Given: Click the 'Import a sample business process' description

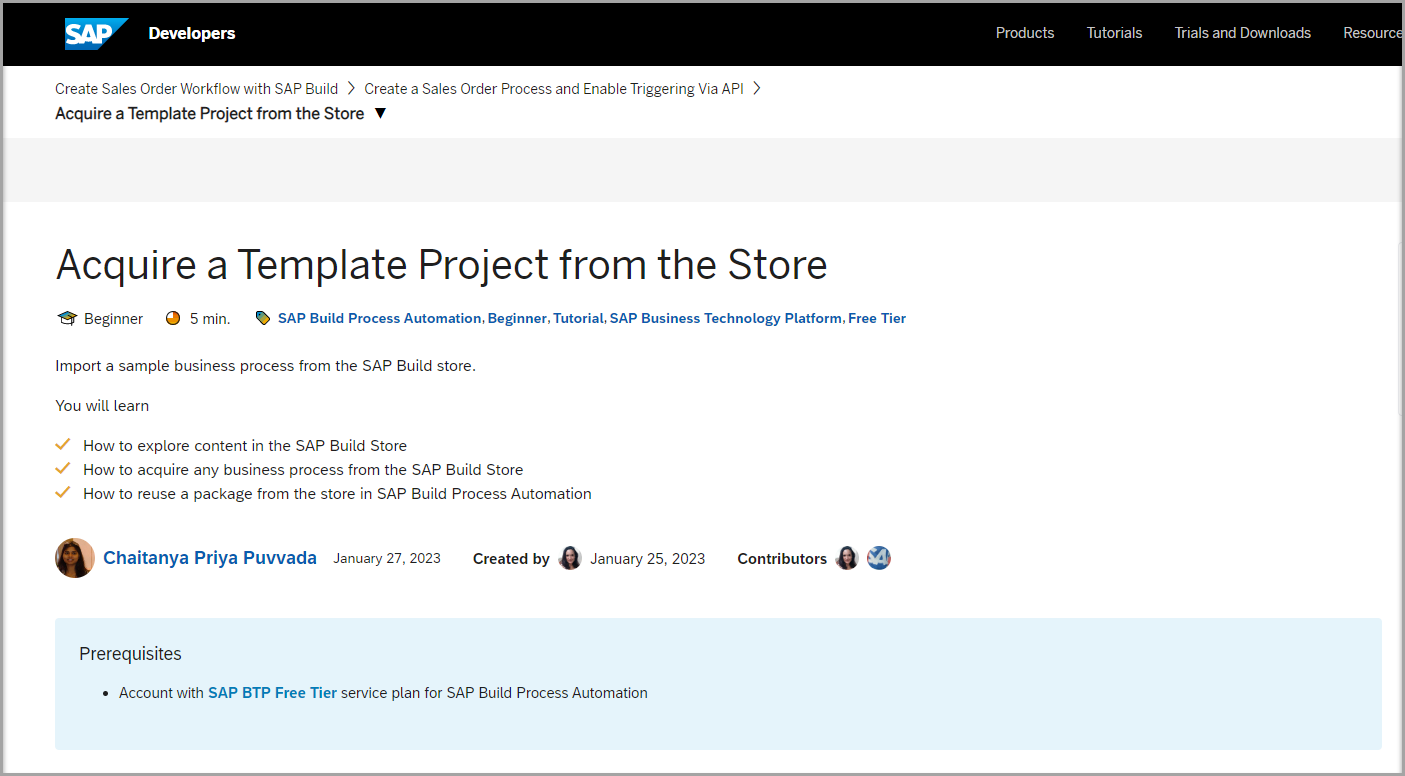Looking at the screenshot, I should click(x=265, y=365).
